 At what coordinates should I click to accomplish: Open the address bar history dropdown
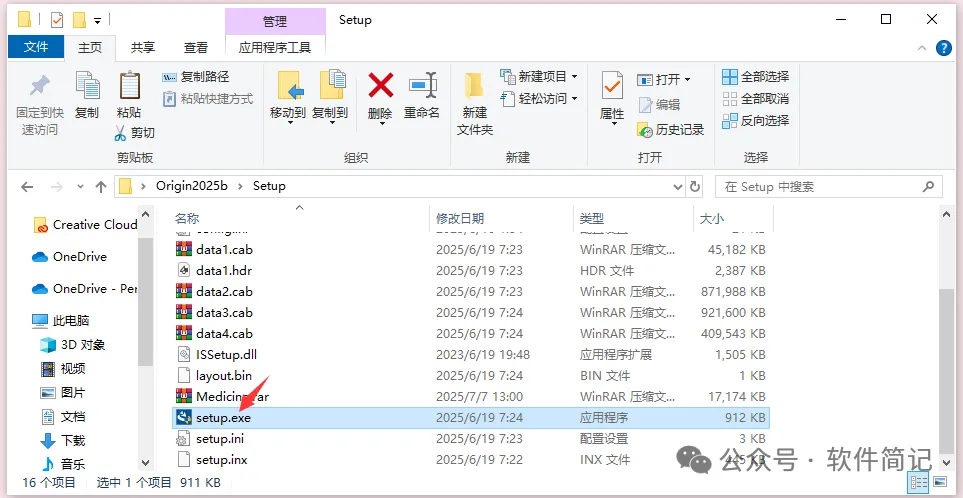point(677,187)
